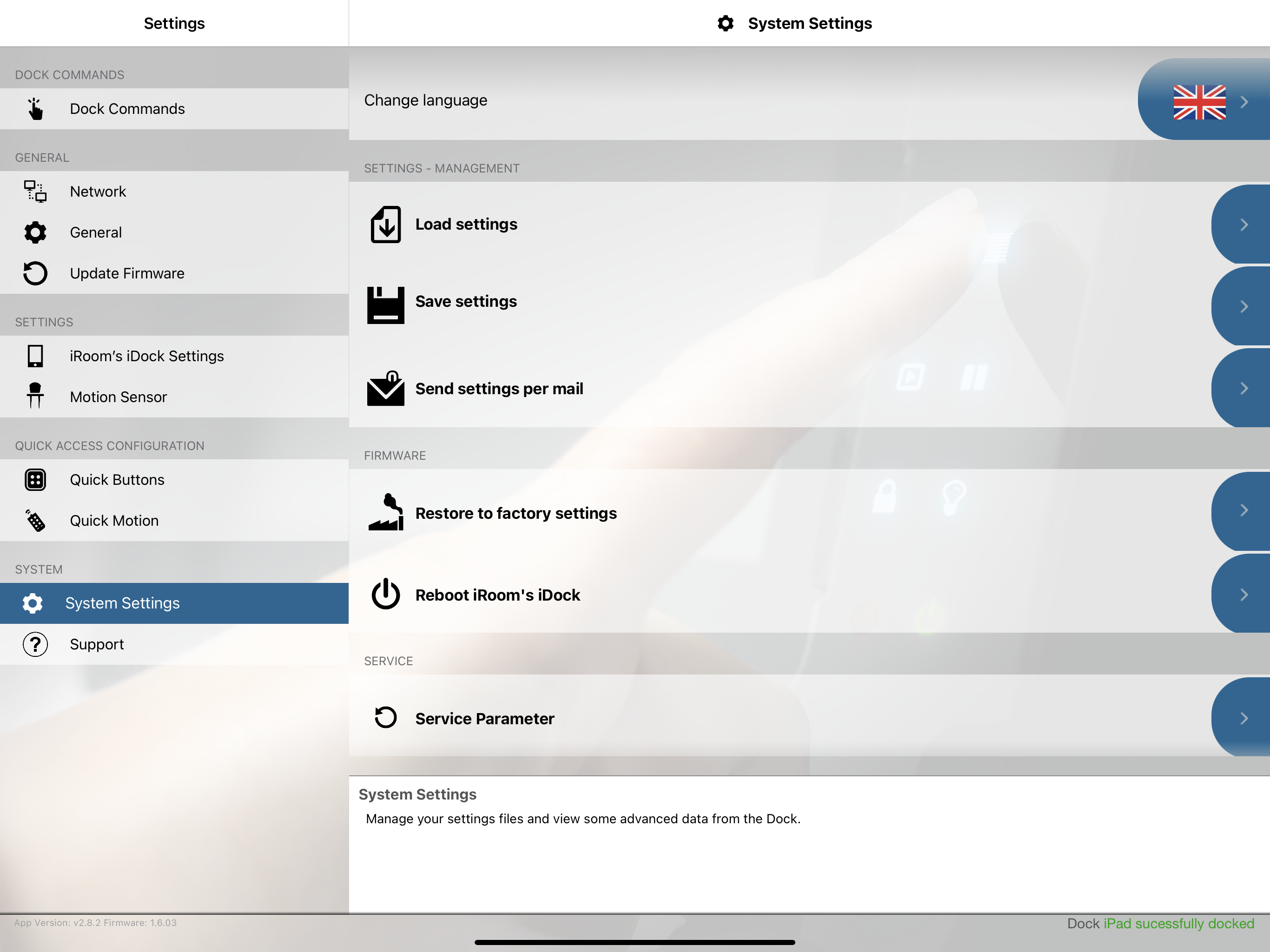Click the Settings header title
The height and width of the screenshot is (952, 1270).
coord(174,24)
